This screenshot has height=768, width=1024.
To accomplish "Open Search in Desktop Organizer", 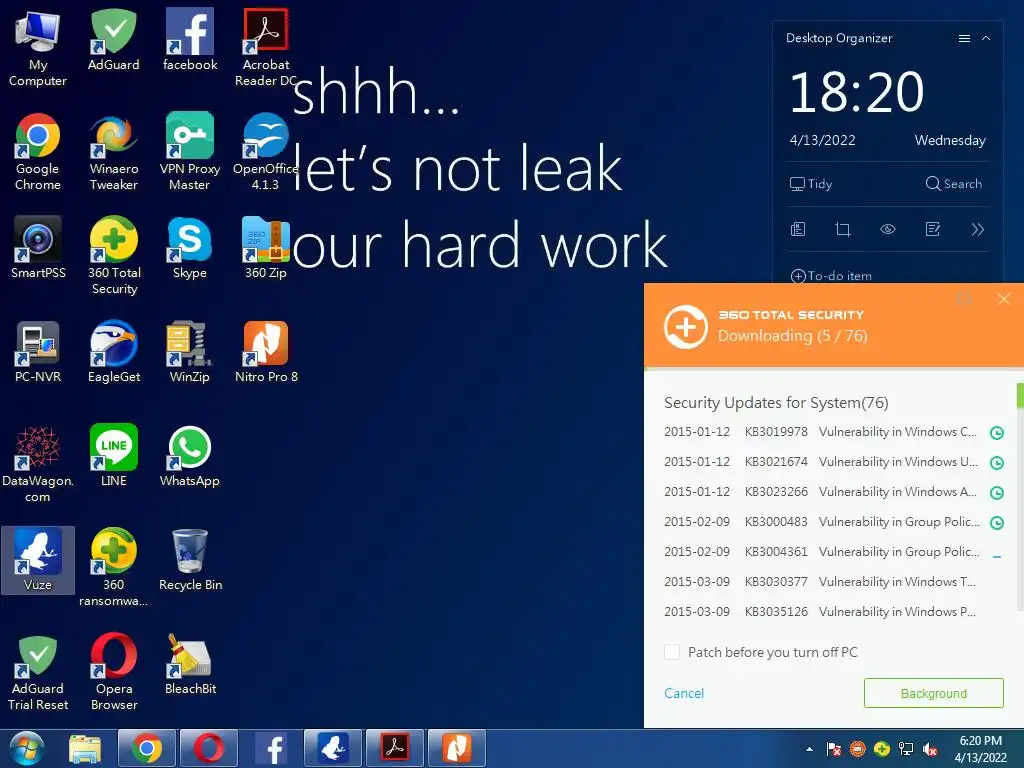I will click(953, 184).
